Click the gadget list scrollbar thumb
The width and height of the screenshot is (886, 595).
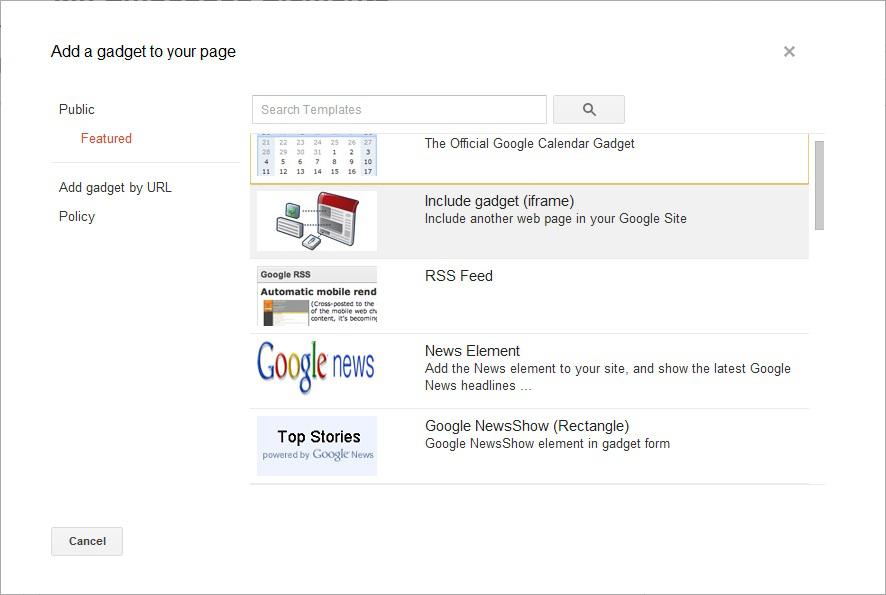pyautogui.click(x=819, y=185)
